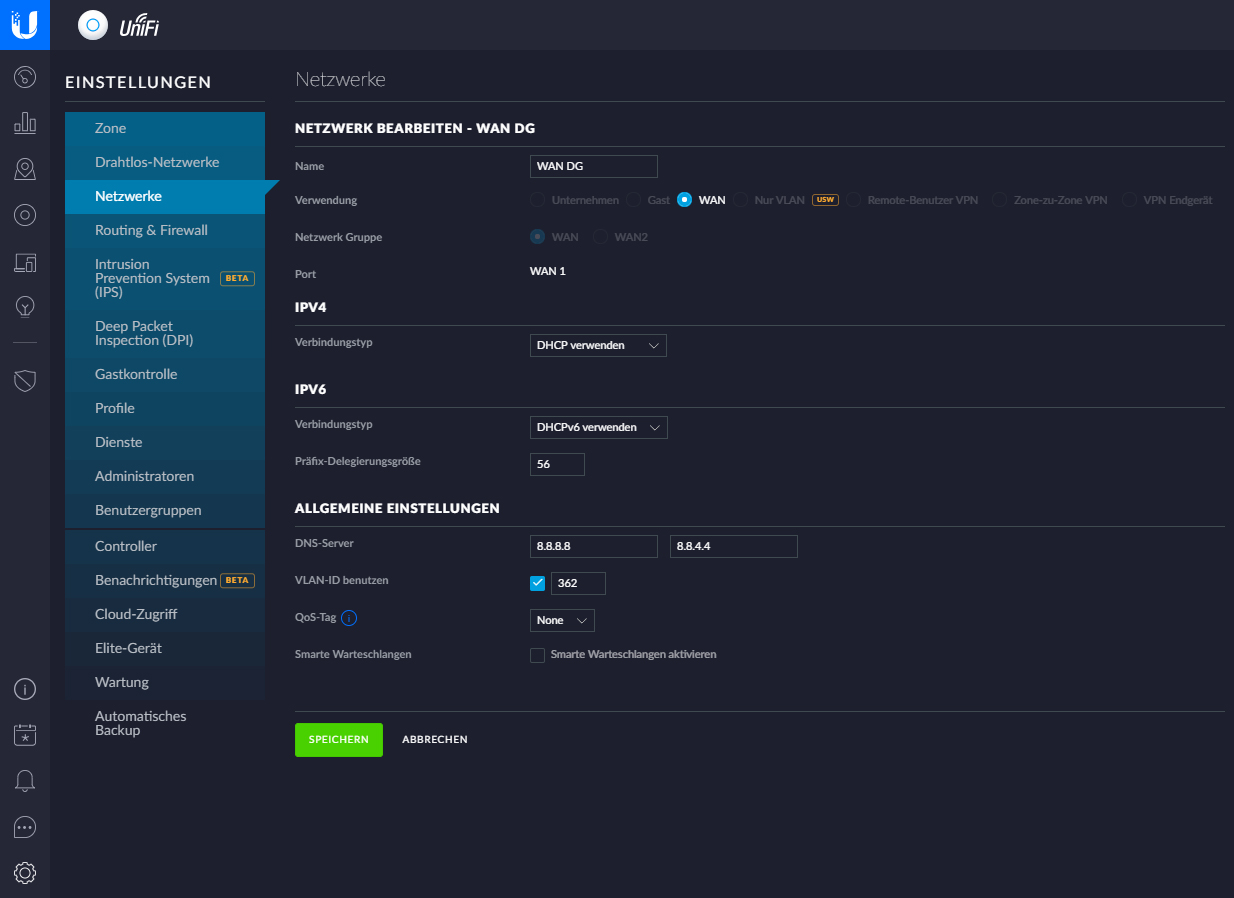1234x898 pixels.
Task: Click the Ubiquiti U logo icon
Action: pyautogui.click(x=25, y=25)
